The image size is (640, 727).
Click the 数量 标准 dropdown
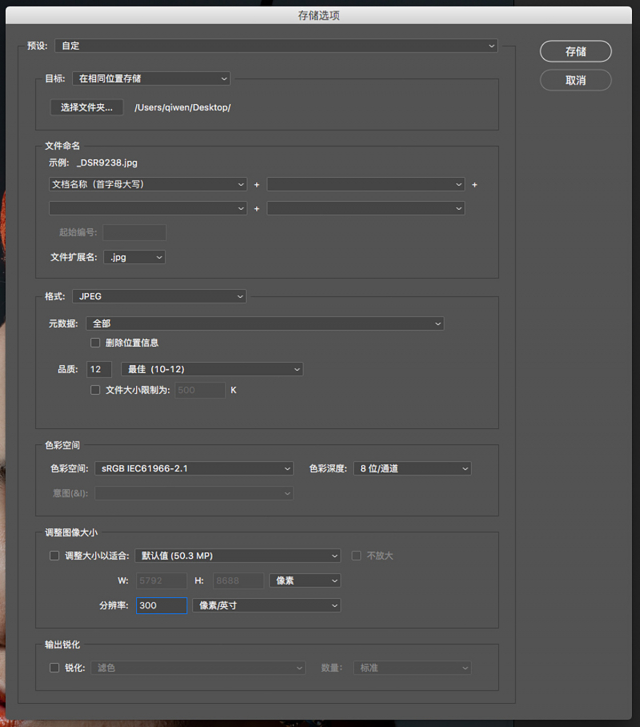point(412,668)
